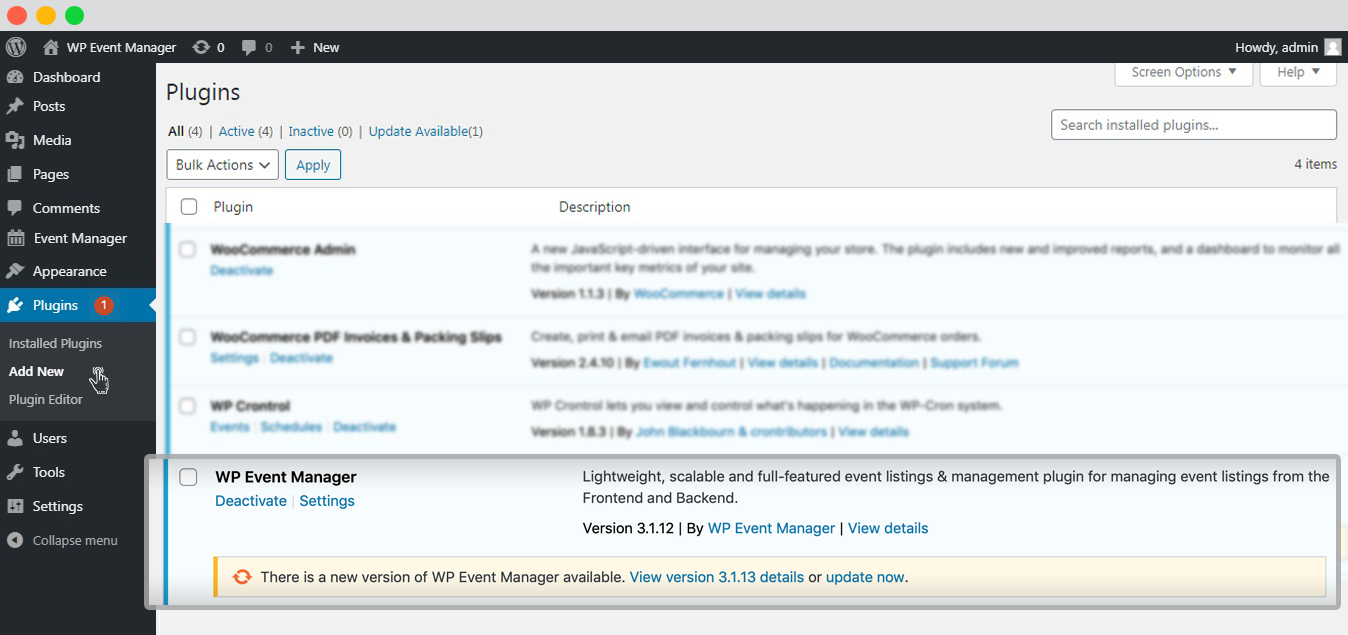Open the Bulk Actions dropdown
This screenshot has width=1348, height=635.
[222, 165]
